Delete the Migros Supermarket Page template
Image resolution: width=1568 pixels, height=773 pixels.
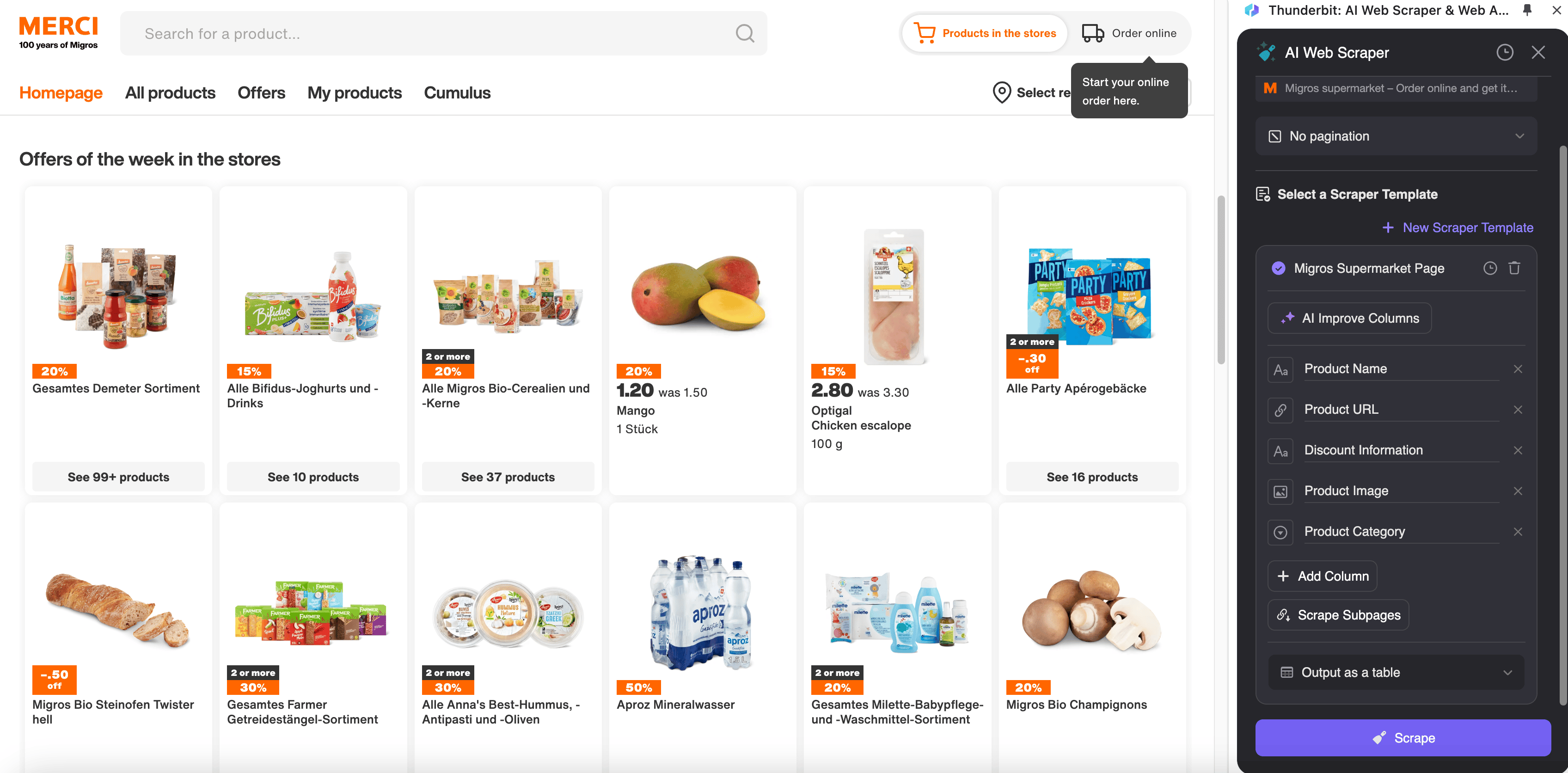[1514, 269]
